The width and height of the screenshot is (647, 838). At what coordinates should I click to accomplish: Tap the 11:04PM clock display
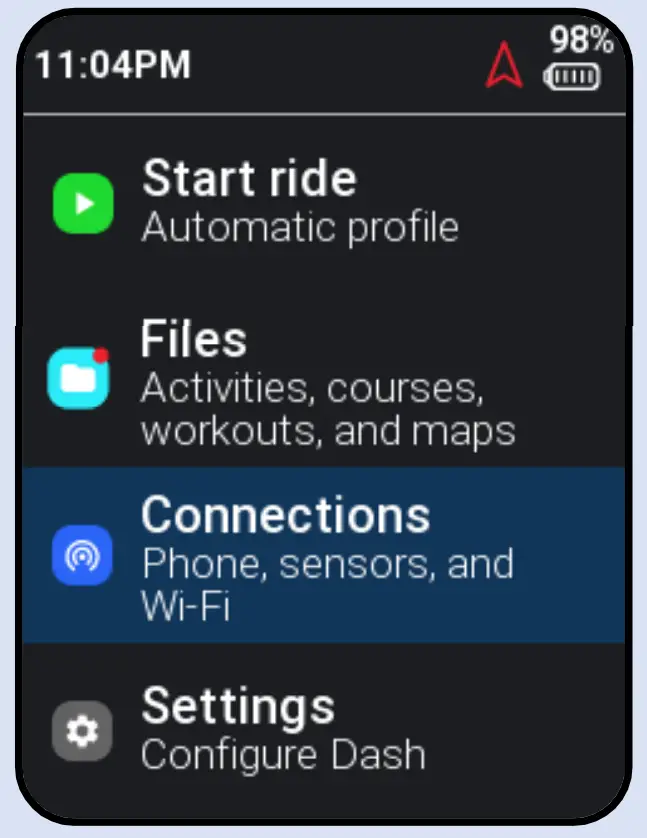111,66
